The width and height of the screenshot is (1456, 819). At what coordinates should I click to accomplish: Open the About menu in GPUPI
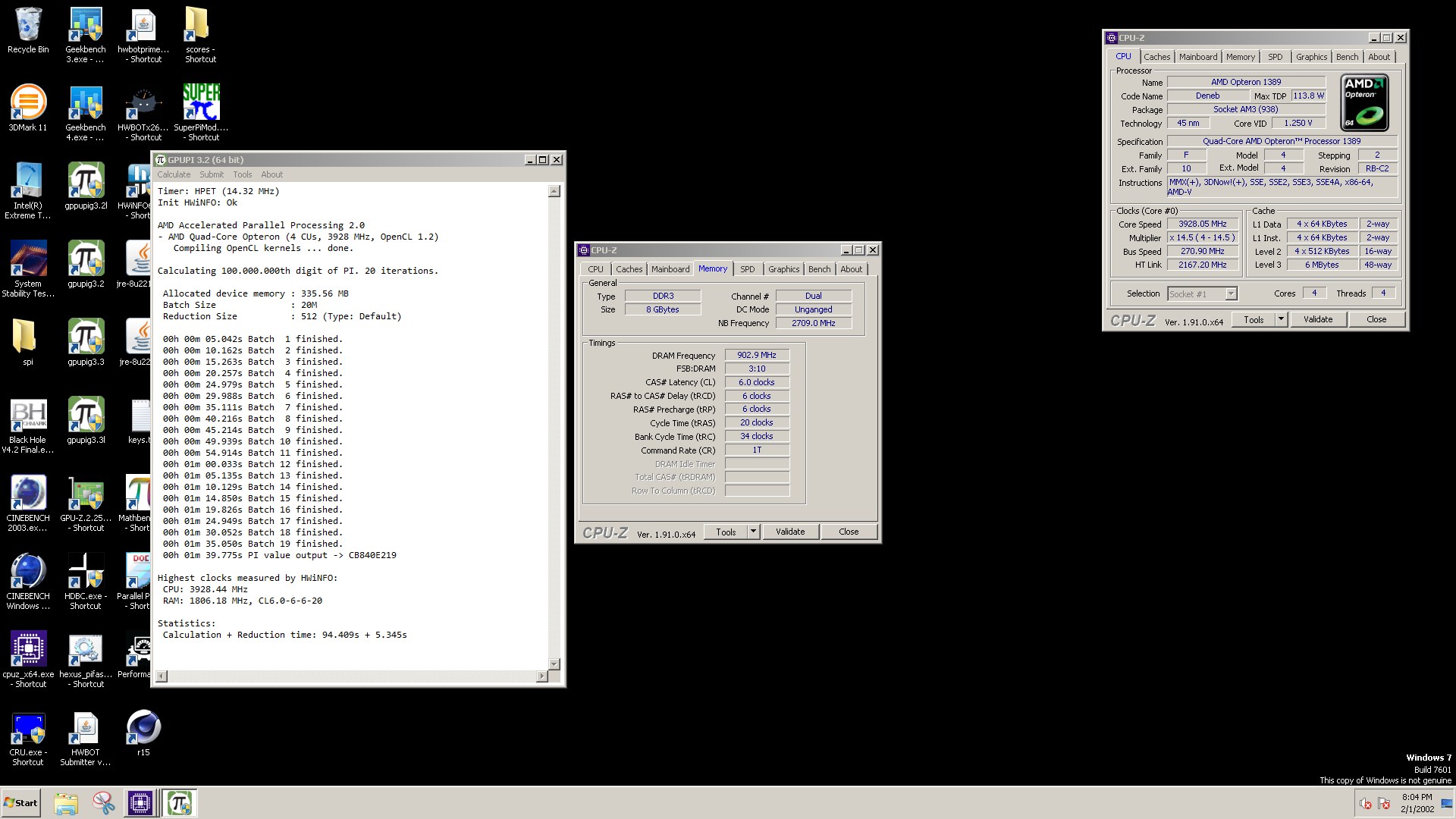[x=271, y=174]
